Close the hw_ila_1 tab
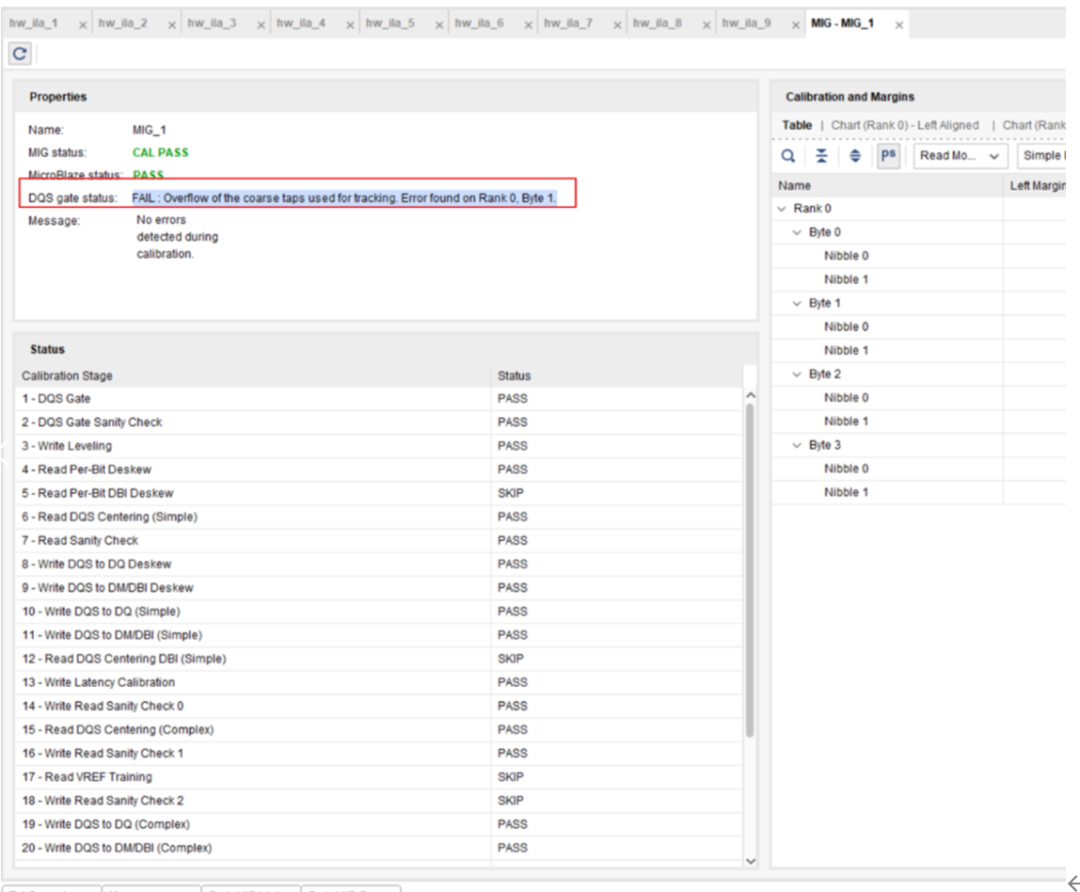Viewport: 1080px width, 892px height. (x=82, y=23)
